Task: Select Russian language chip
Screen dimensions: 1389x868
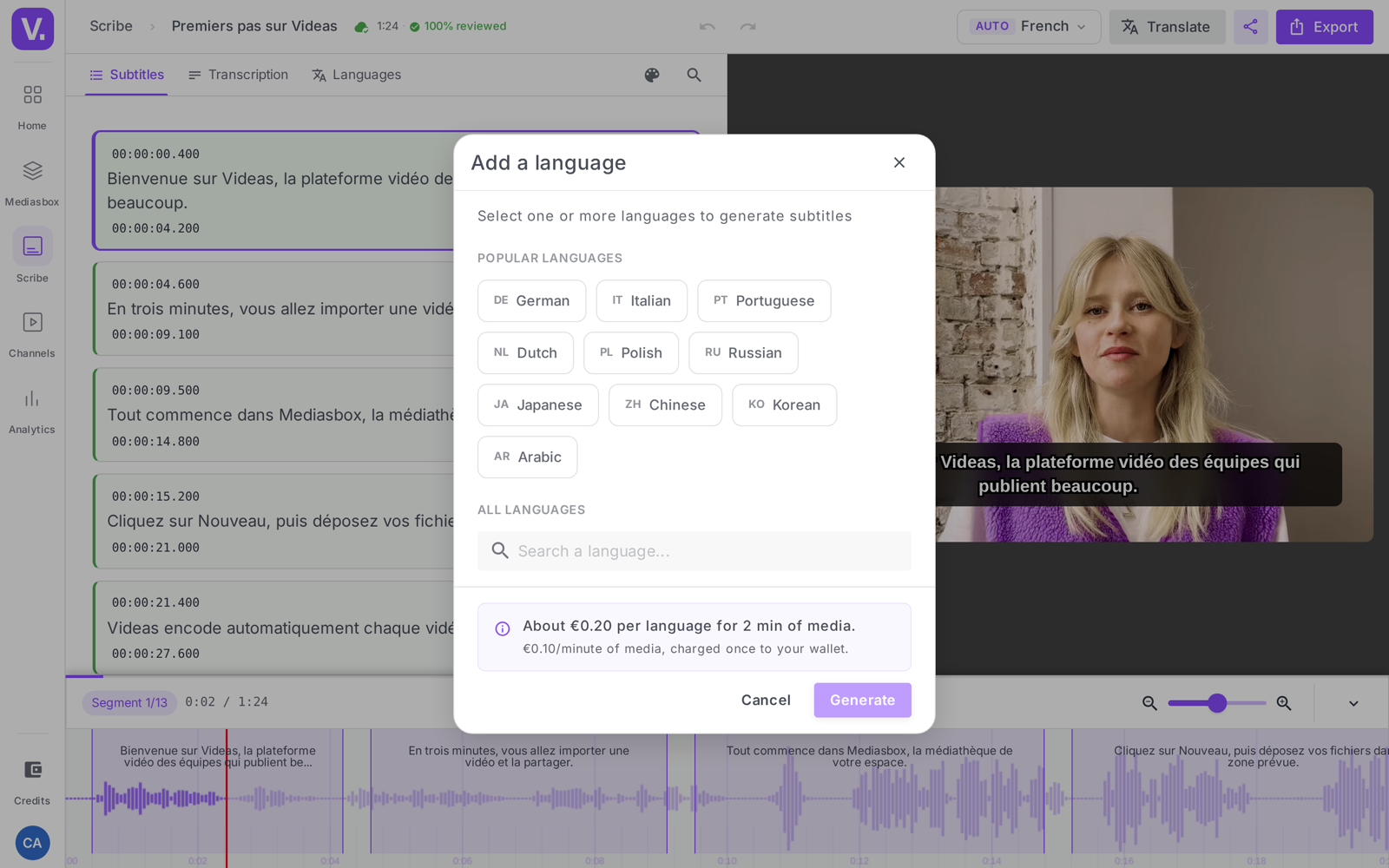Action: (743, 353)
